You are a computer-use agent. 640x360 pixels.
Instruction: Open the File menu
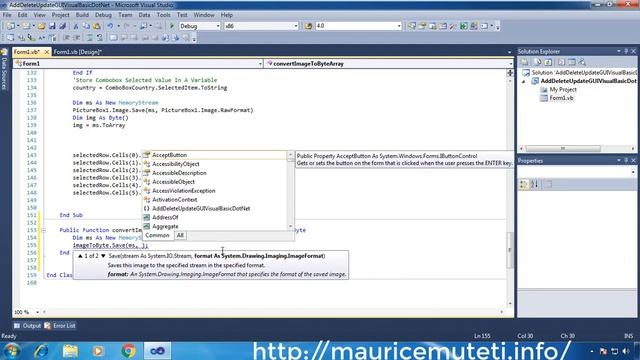pos(7,15)
